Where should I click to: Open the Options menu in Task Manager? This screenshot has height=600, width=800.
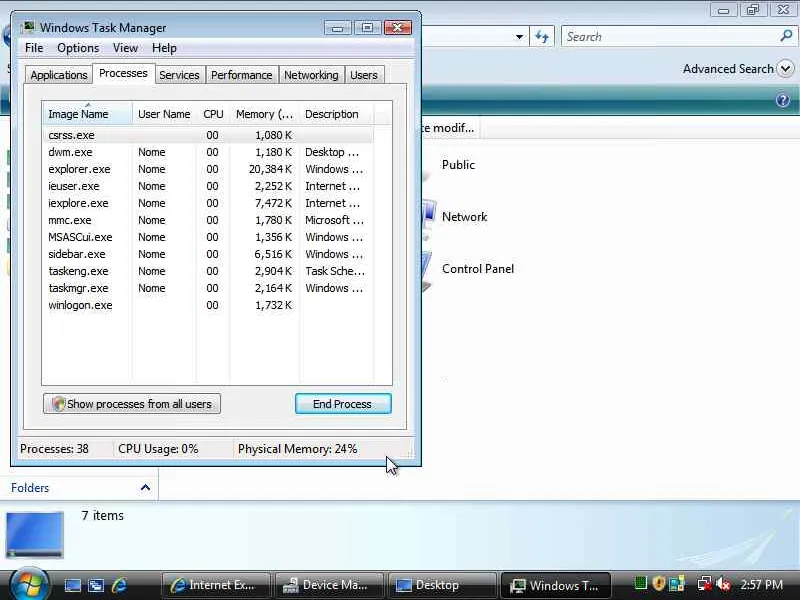(78, 48)
